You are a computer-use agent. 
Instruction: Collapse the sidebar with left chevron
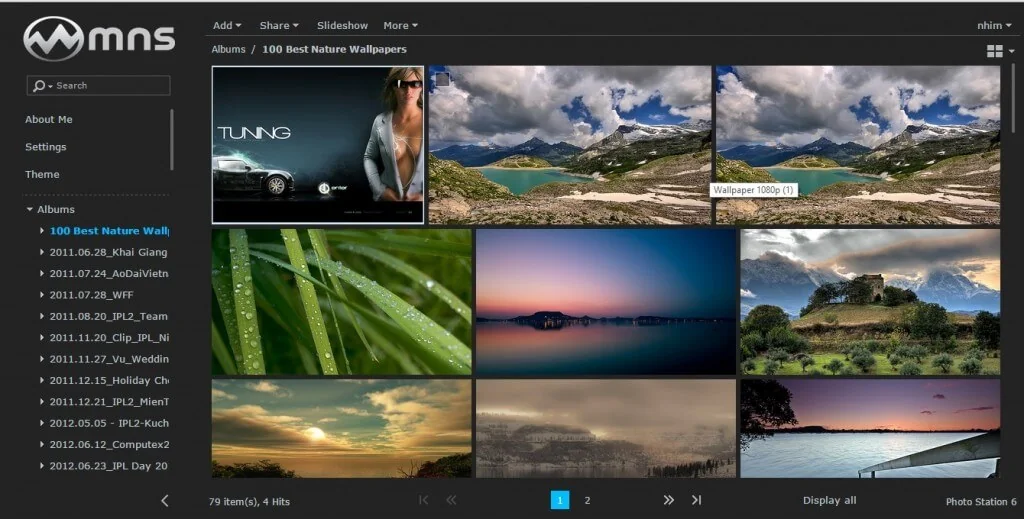tap(165, 500)
